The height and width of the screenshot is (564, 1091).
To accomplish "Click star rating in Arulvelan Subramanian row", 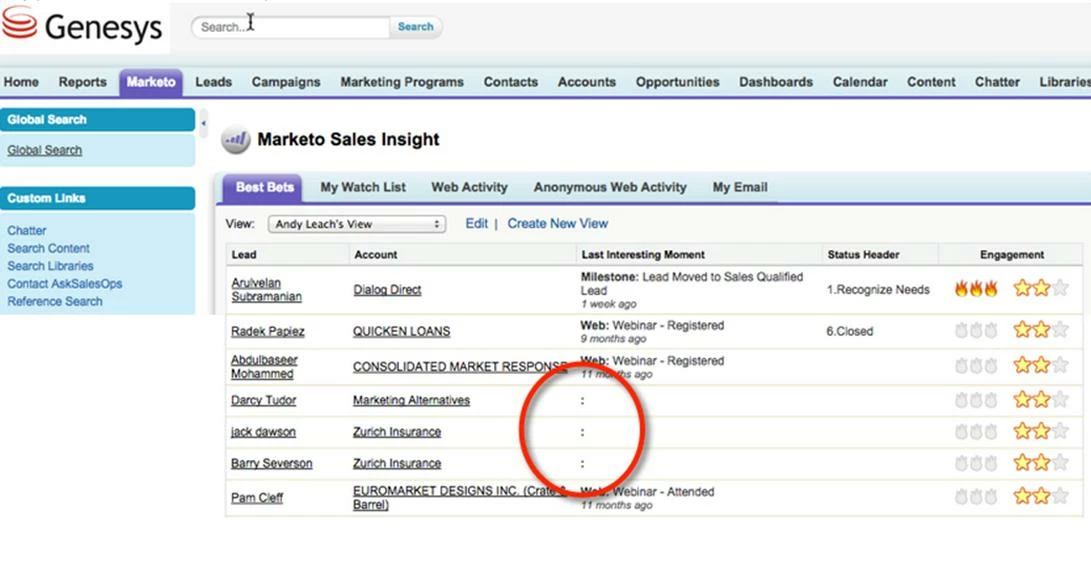I will (x=1041, y=289).
